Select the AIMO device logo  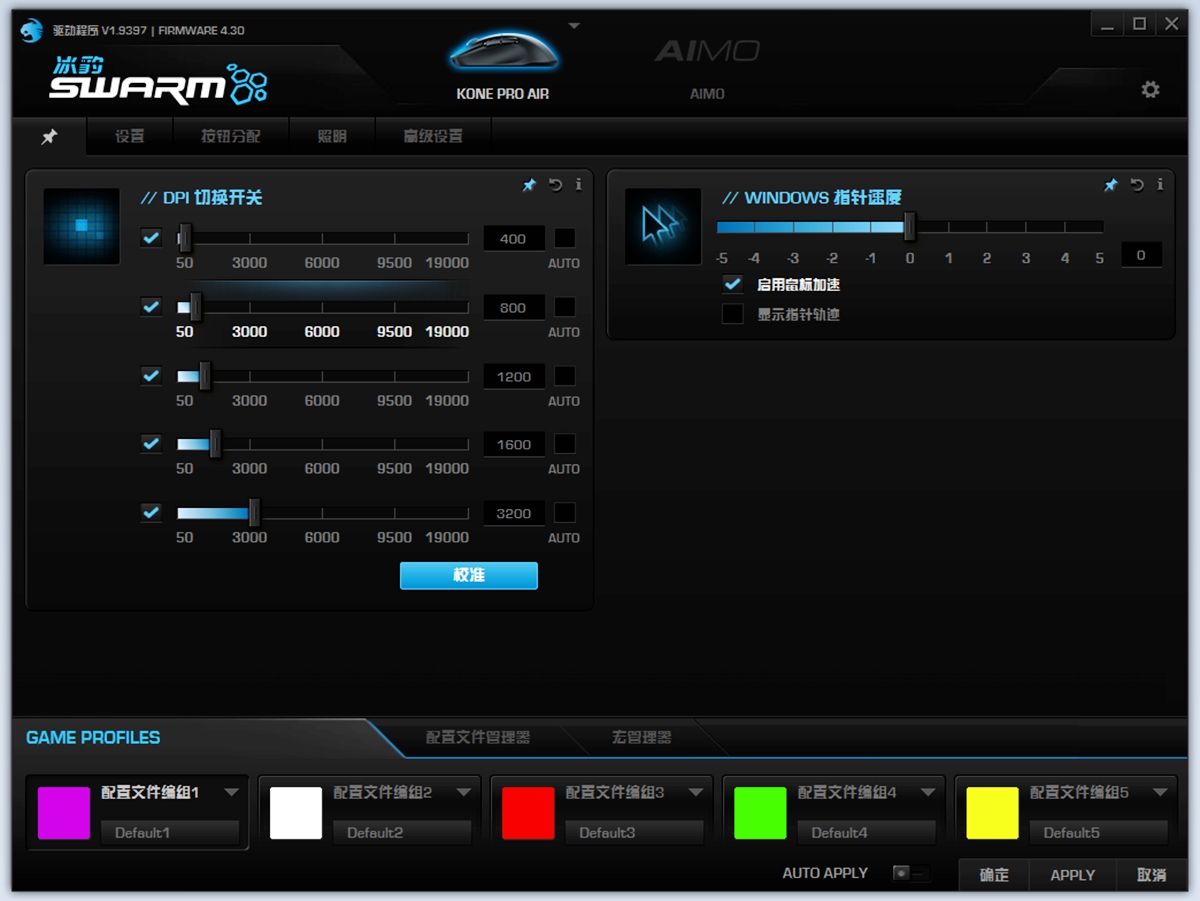point(707,50)
